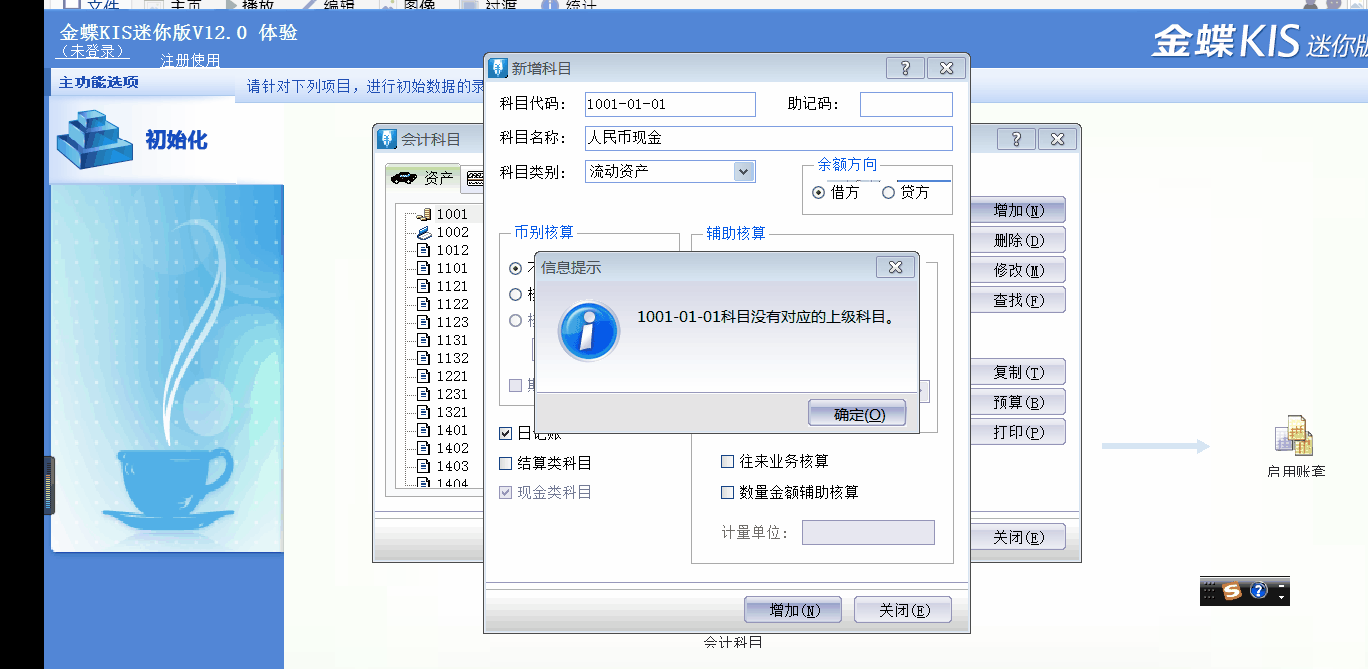Select the 1002 bank account tree icon
The height and width of the screenshot is (669, 1368).
pyautogui.click(x=423, y=232)
